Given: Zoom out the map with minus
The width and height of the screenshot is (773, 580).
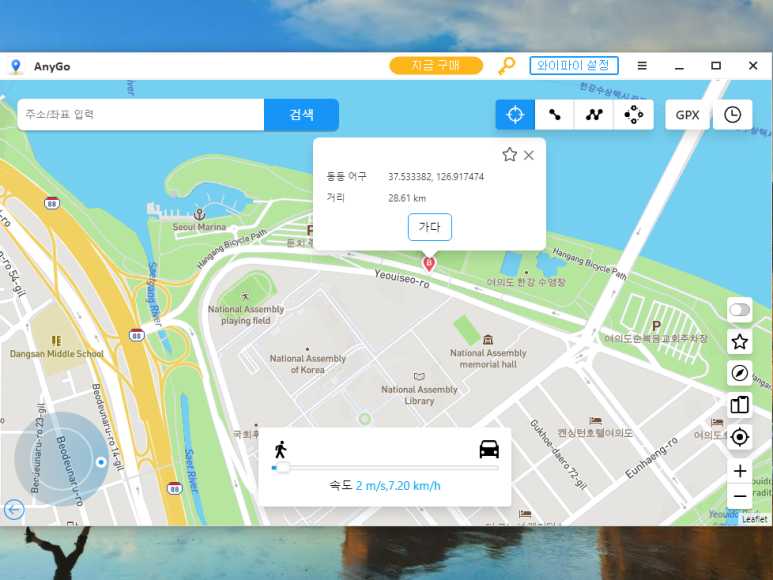Looking at the screenshot, I should coord(739,496).
